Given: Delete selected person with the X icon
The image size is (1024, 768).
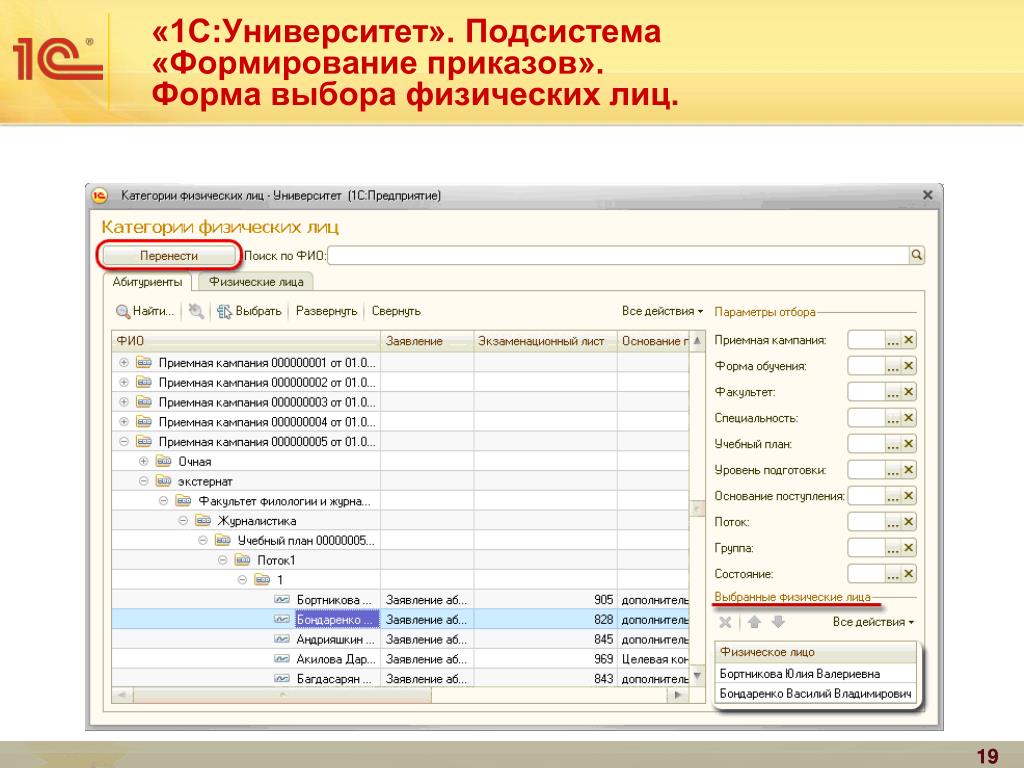Looking at the screenshot, I should click(725, 622).
